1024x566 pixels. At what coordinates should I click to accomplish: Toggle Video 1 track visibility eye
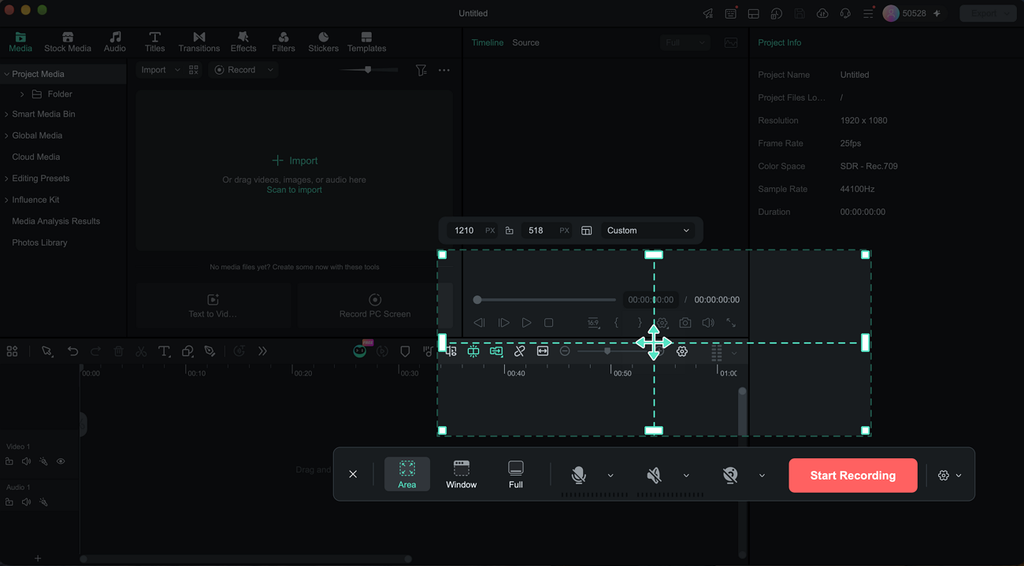click(x=61, y=462)
